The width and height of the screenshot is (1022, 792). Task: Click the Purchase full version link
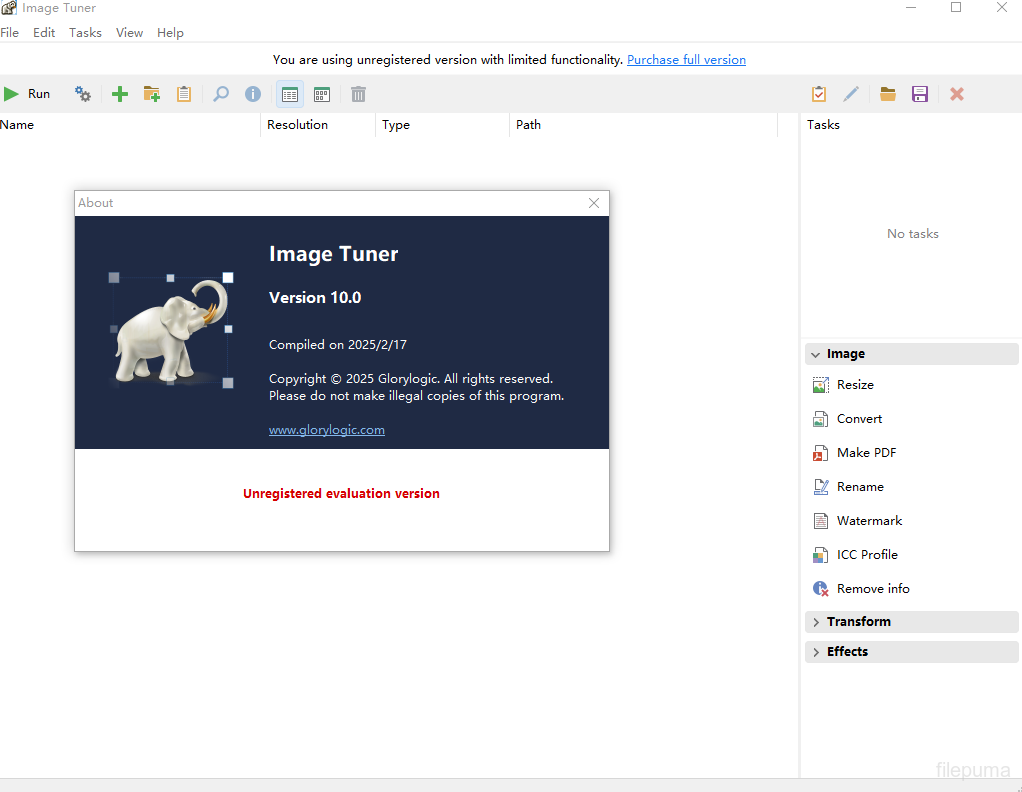(x=686, y=59)
